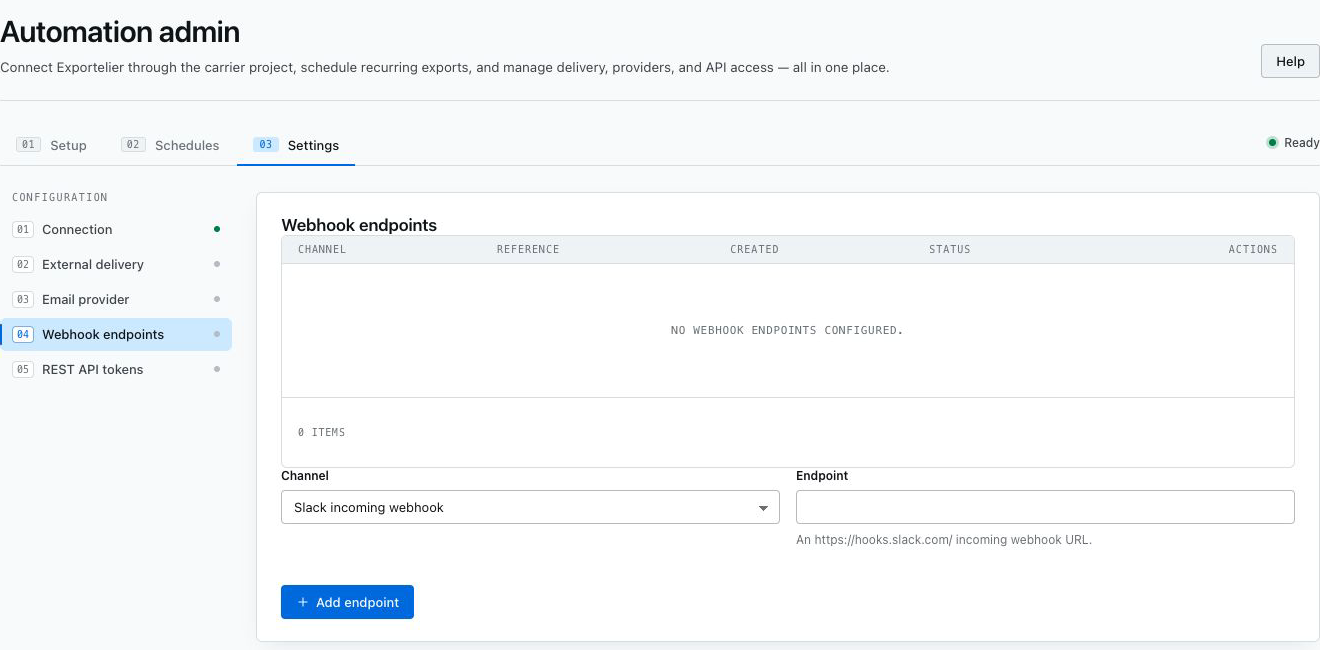Select Webhook endpoints in sidebar
Screen dimensions: 1320x650
116,334
